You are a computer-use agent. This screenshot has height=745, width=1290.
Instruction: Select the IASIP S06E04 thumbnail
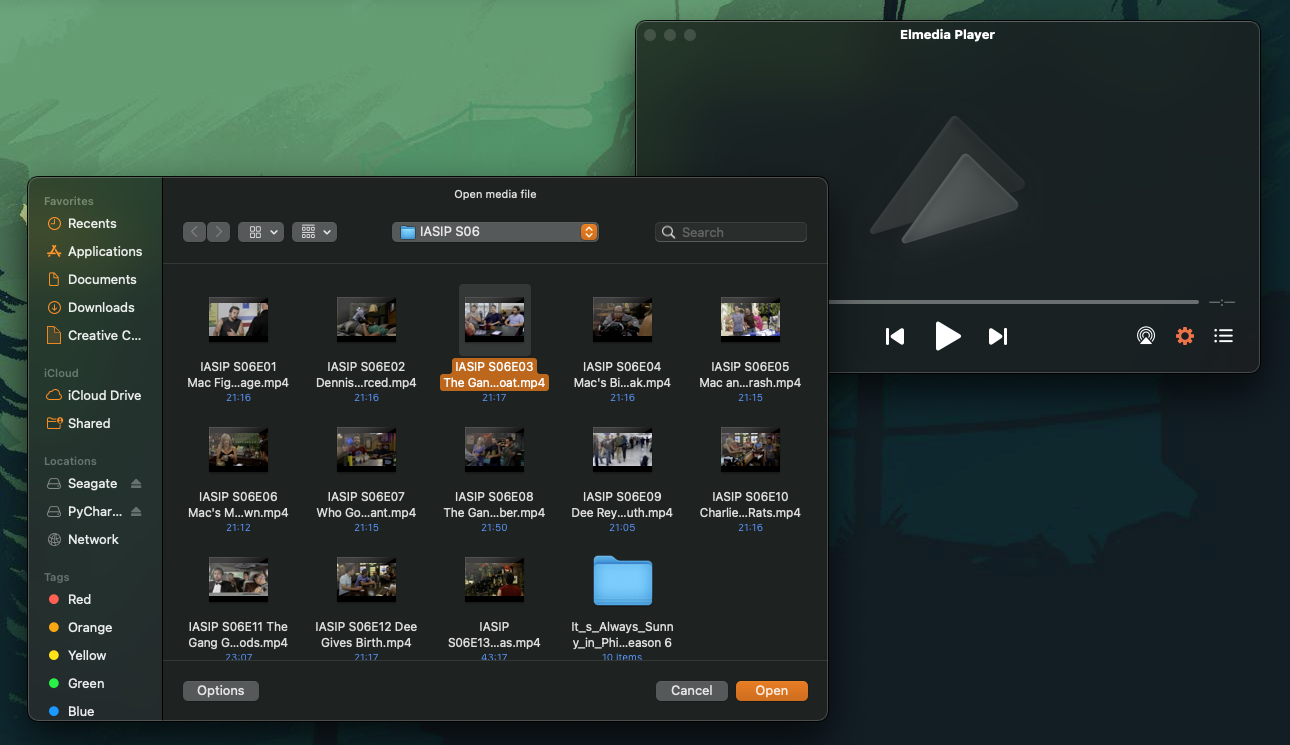coord(622,320)
